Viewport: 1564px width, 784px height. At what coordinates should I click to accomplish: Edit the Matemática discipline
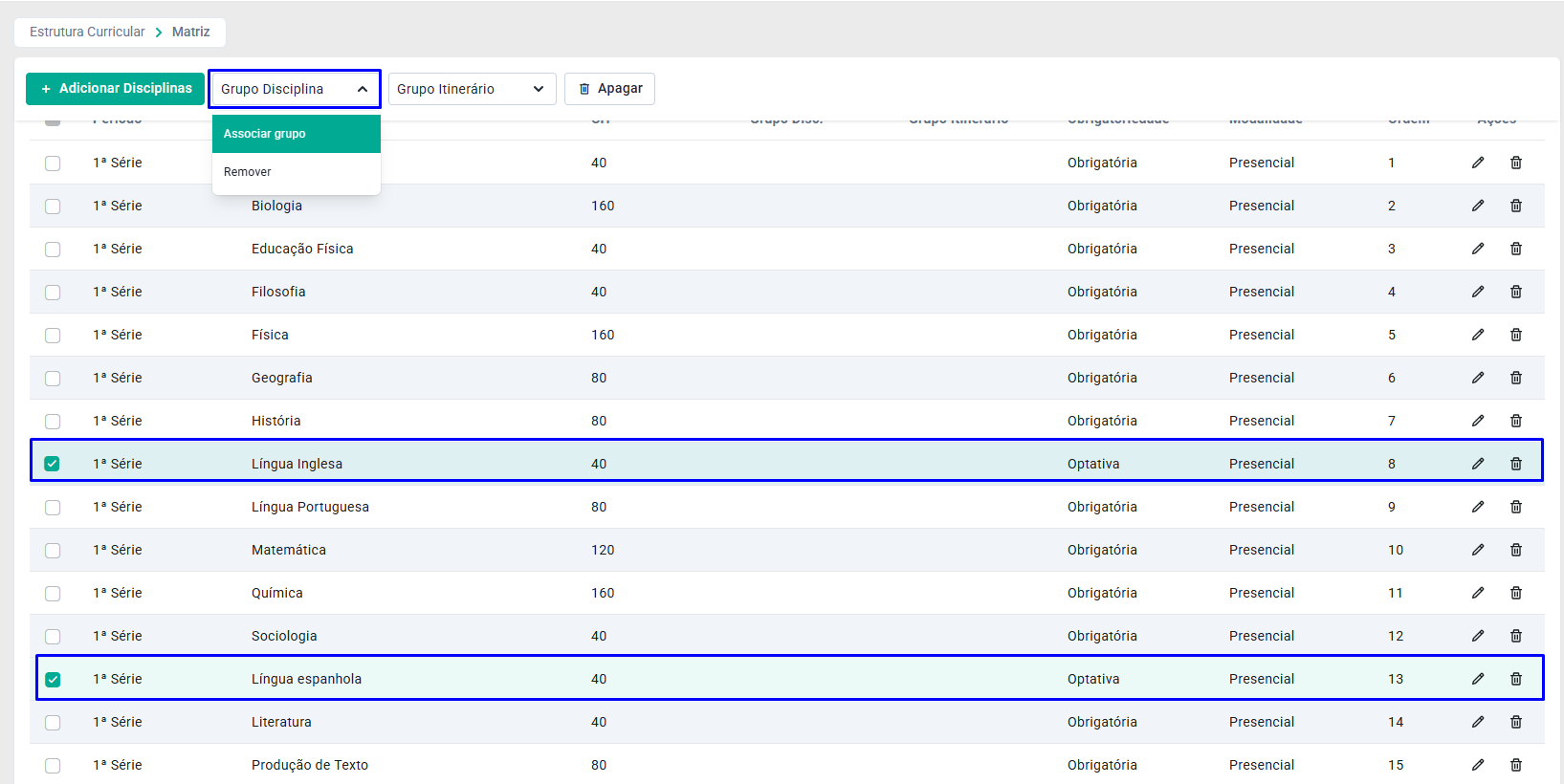coord(1478,550)
